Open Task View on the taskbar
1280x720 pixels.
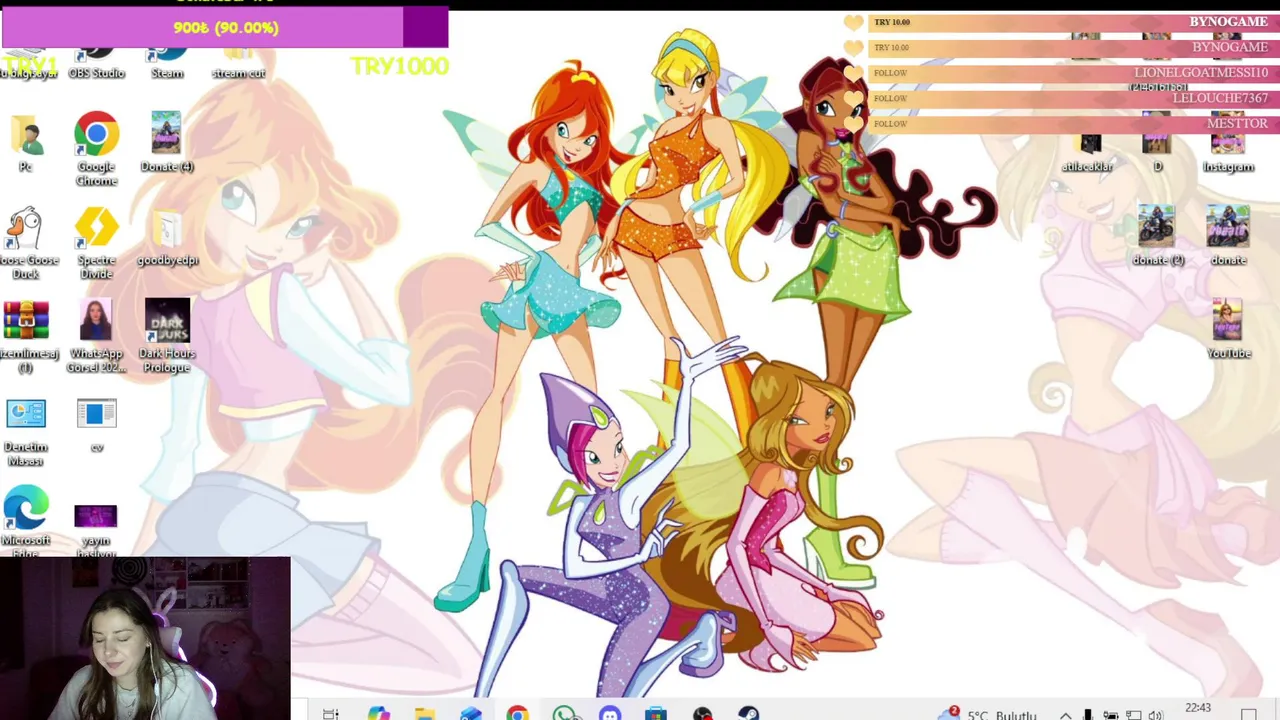331,713
